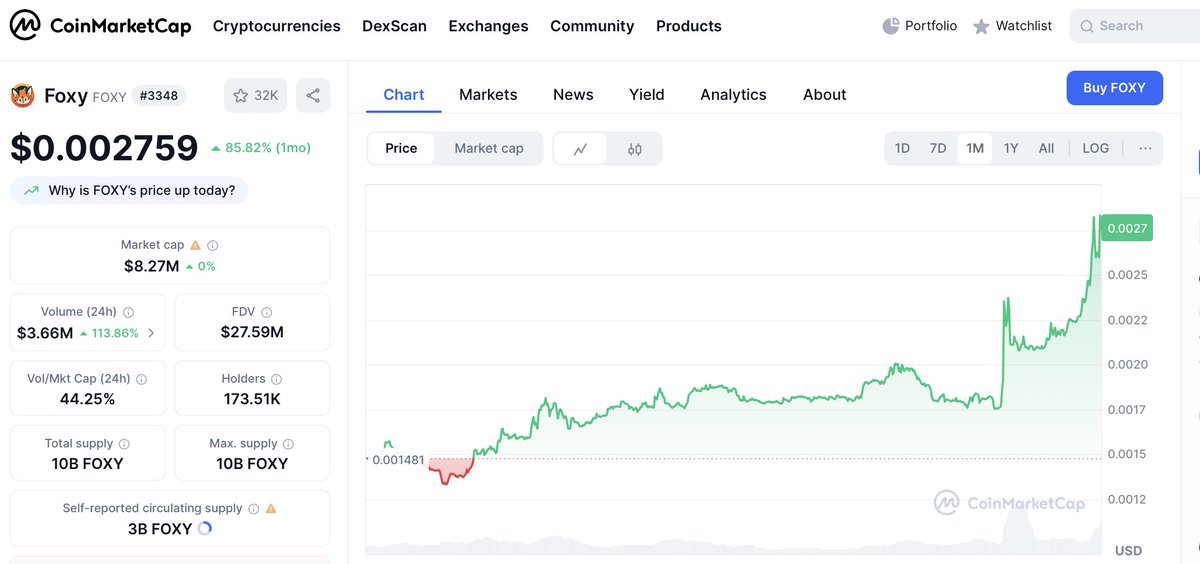
Task: Click the 0.001481 baseline price label
Action: click(398, 460)
